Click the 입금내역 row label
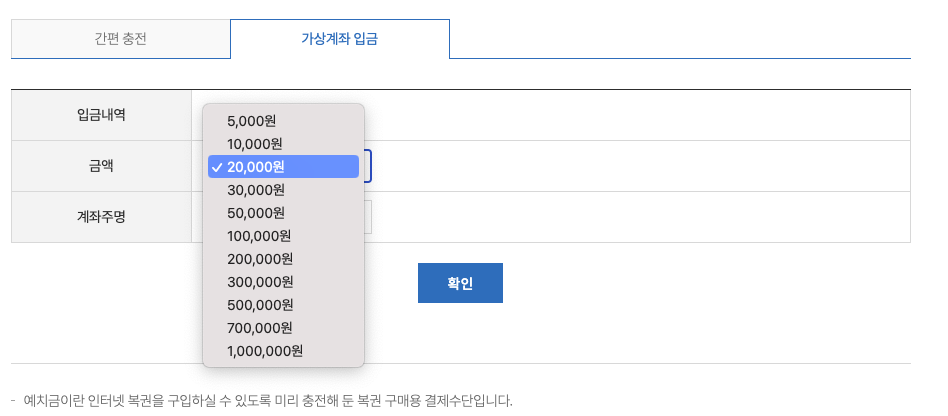 click(x=101, y=115)
